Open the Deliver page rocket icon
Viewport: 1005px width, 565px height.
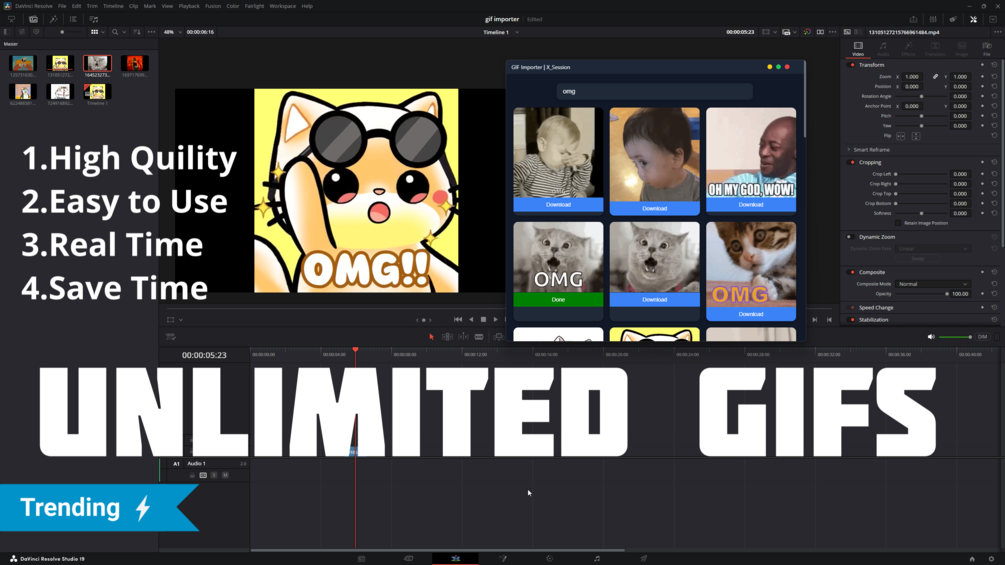pyautogui.click(x=644, y=559)
